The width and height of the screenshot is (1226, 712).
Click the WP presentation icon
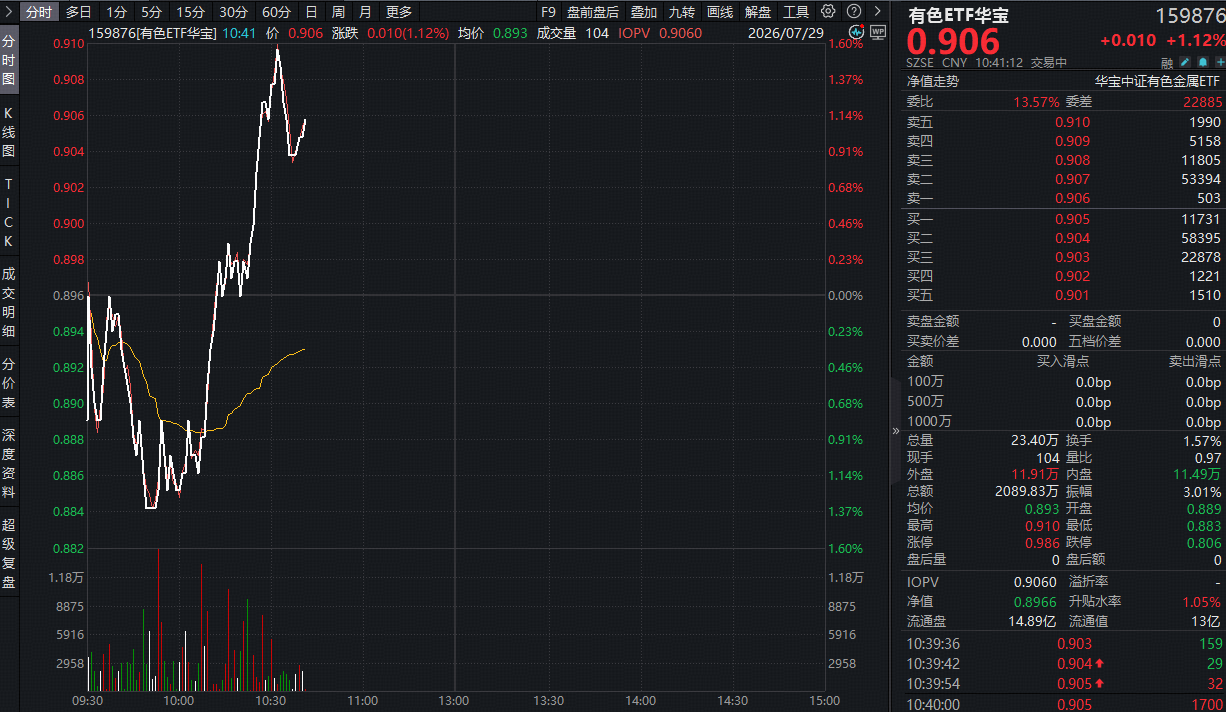[x=878, y=33]
